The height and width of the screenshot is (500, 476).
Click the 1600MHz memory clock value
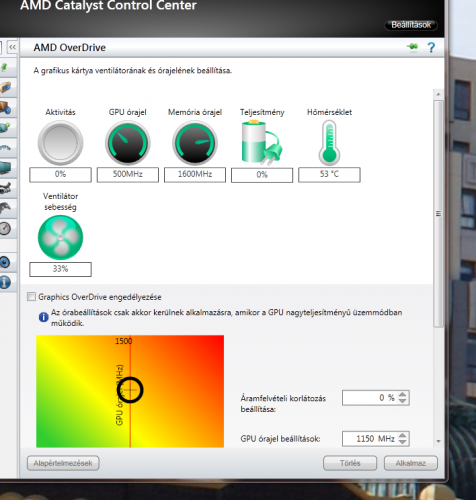click(x=195, y=174)
